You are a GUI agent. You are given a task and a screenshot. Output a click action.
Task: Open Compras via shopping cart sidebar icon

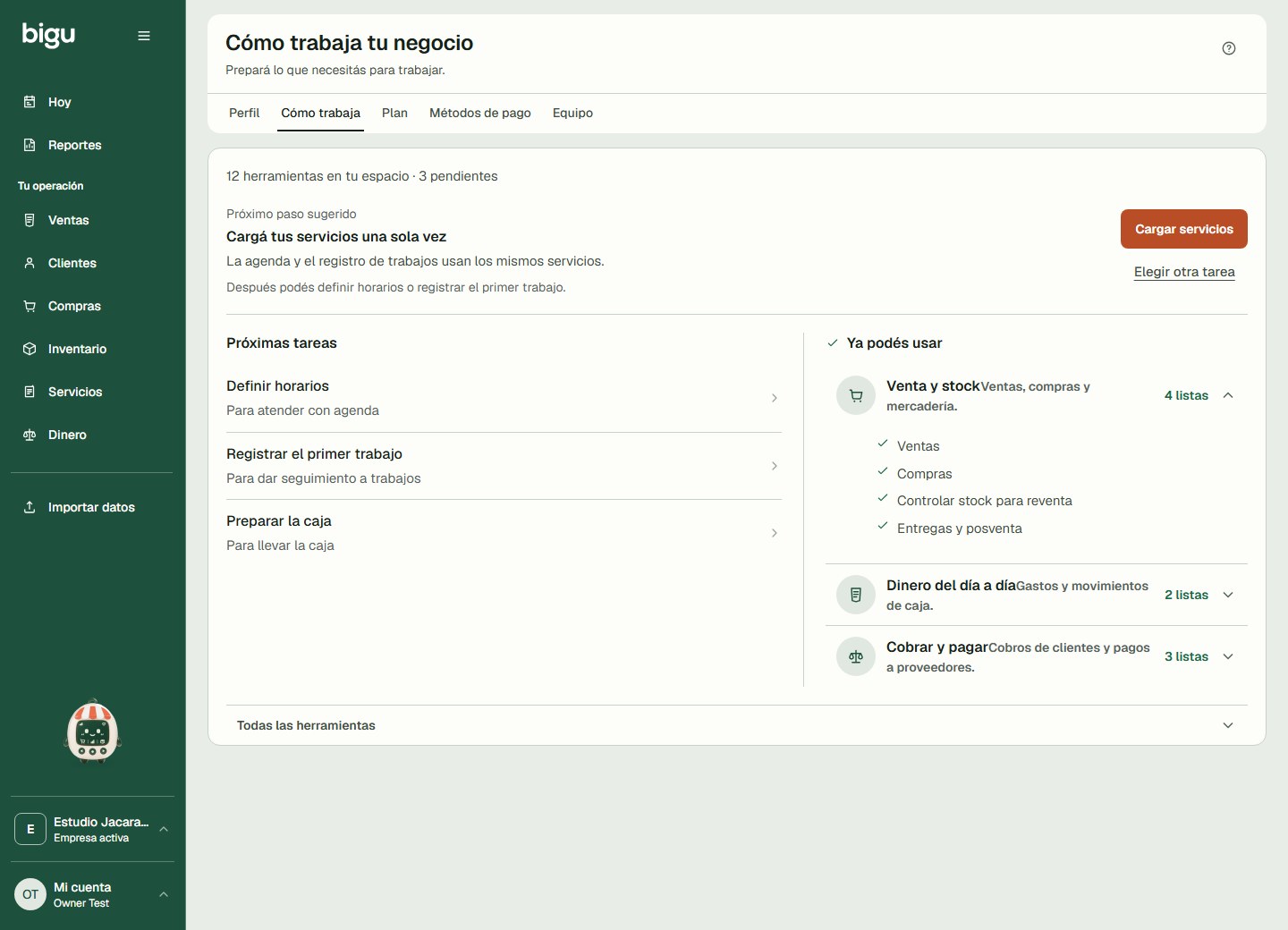tap(30, 306)
